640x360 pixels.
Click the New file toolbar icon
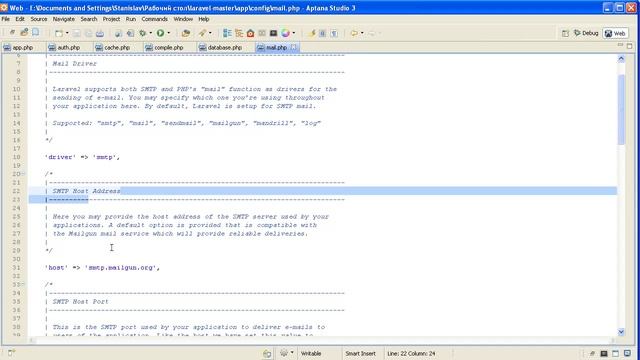(x=59, y=33)
